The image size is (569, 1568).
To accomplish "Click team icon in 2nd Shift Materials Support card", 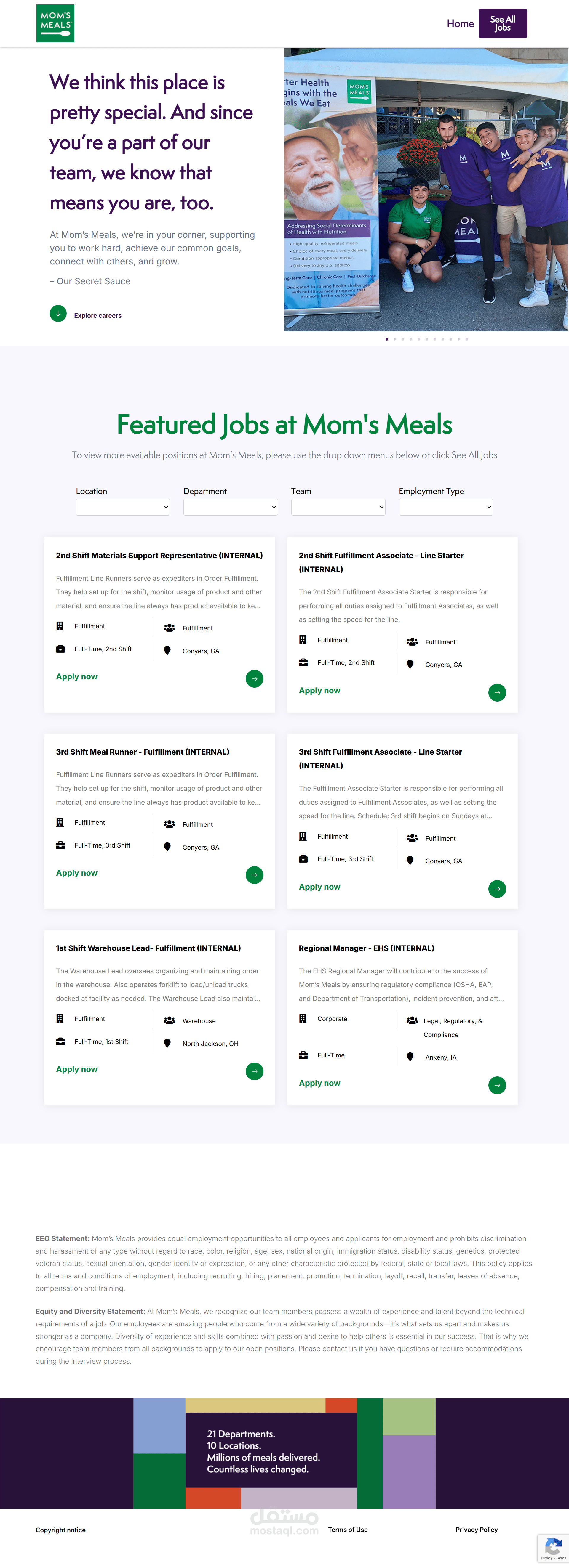I will click(x=169, y=628).
